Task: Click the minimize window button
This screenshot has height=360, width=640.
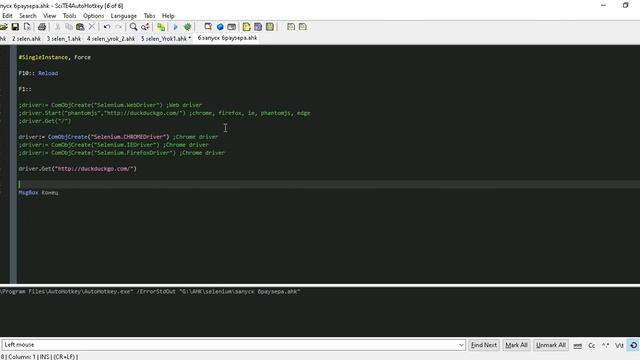Action: tap(603, 5)
